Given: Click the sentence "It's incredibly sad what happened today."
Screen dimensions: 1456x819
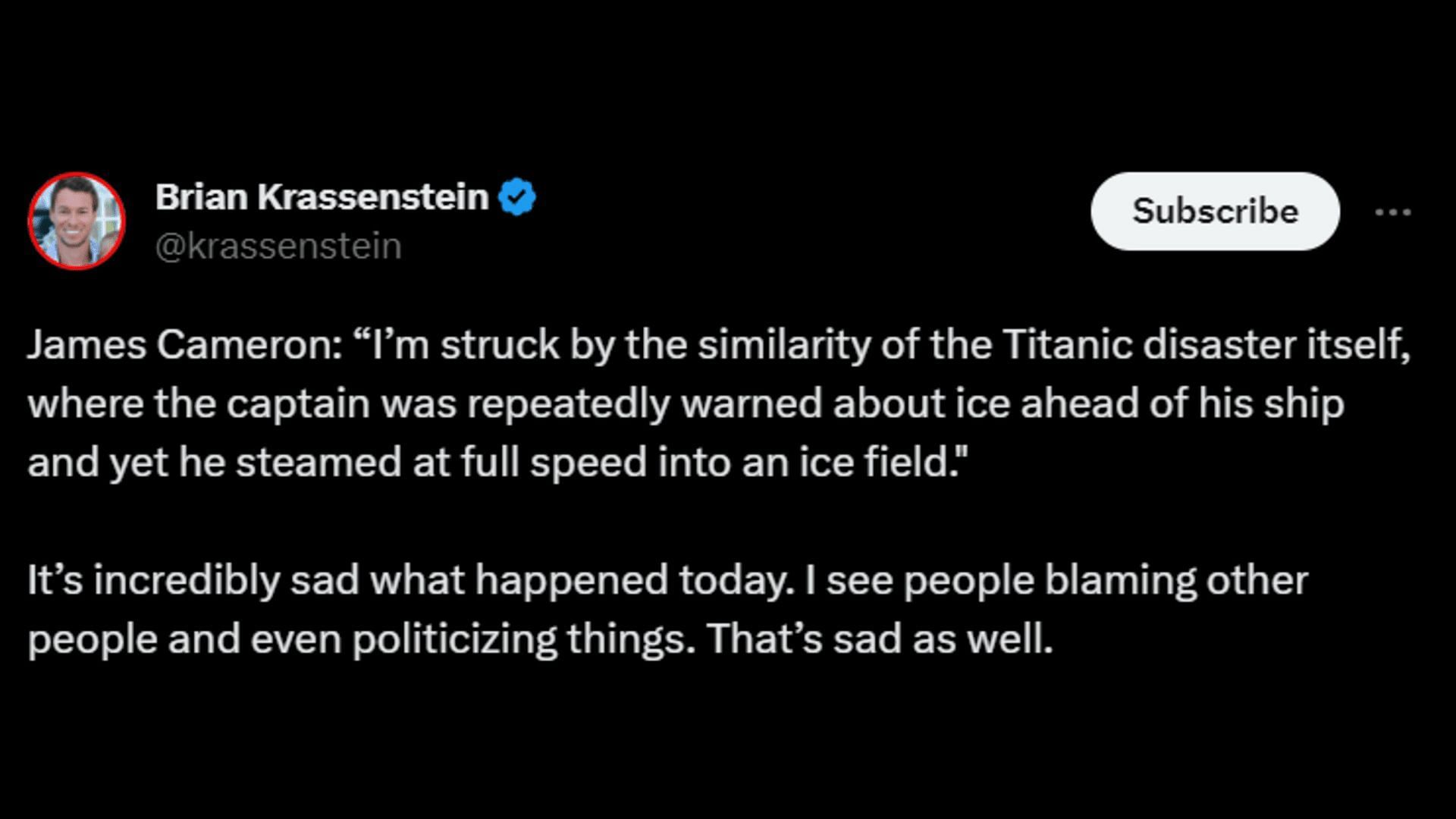Looking at the screenshot, I should [x=411, y=581].
